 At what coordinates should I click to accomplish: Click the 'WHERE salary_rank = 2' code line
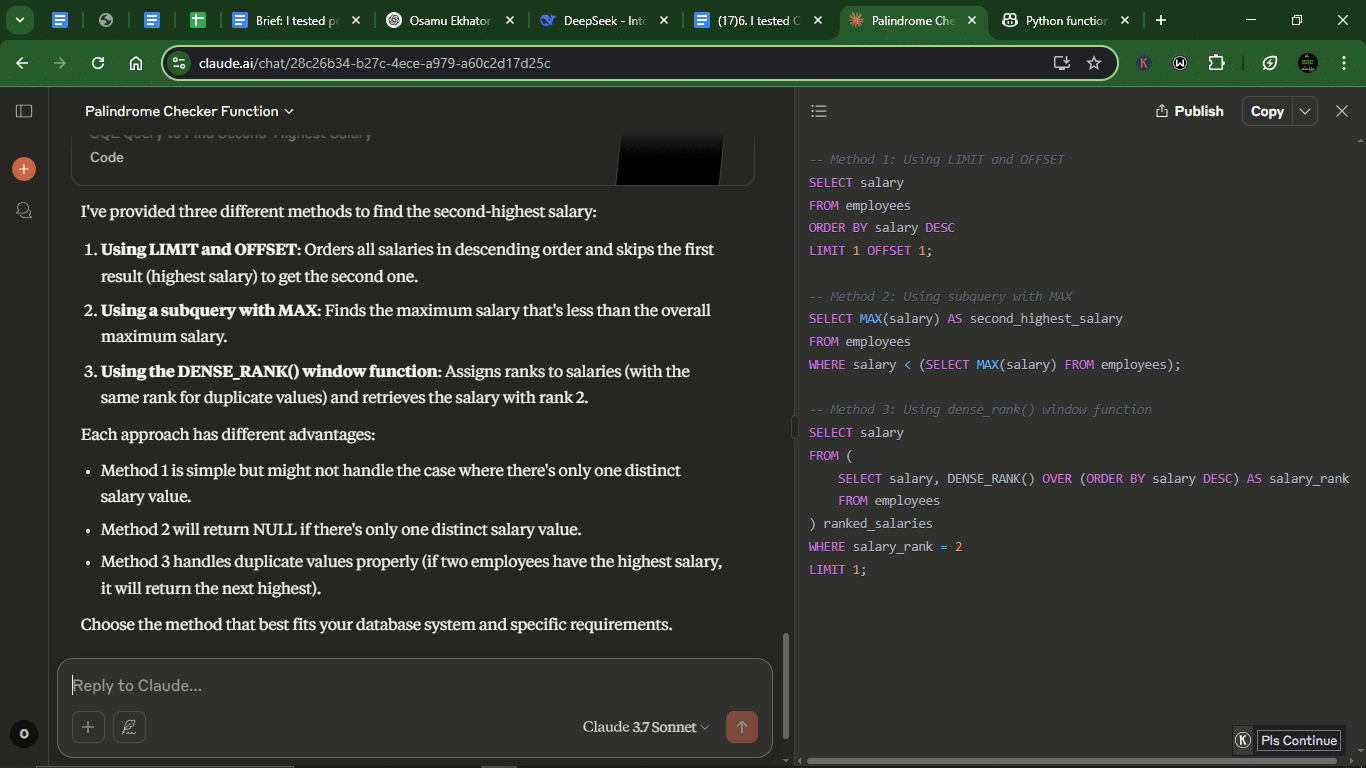885,546
